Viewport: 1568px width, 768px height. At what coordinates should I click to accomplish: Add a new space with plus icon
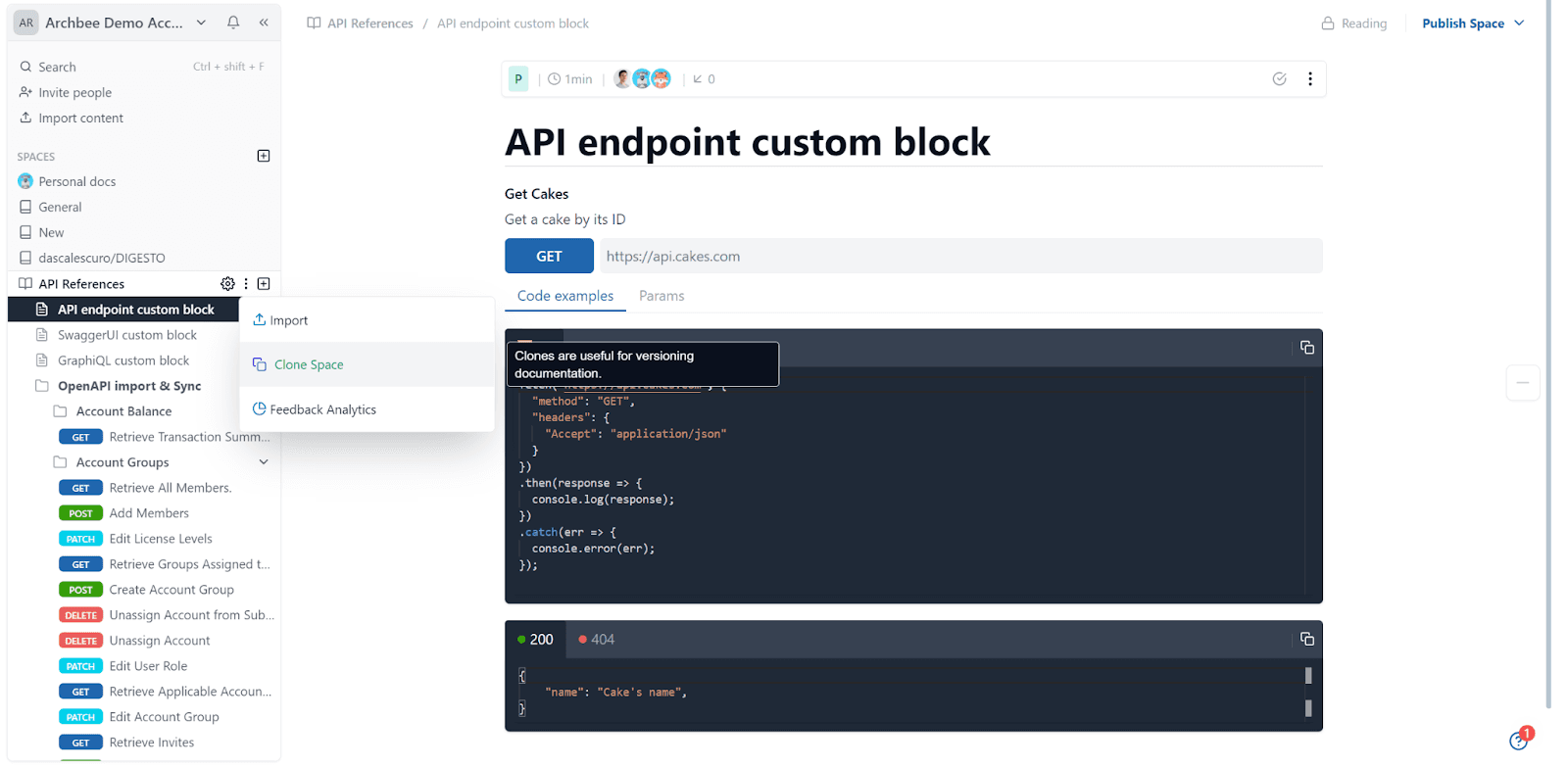click(264, 156)
